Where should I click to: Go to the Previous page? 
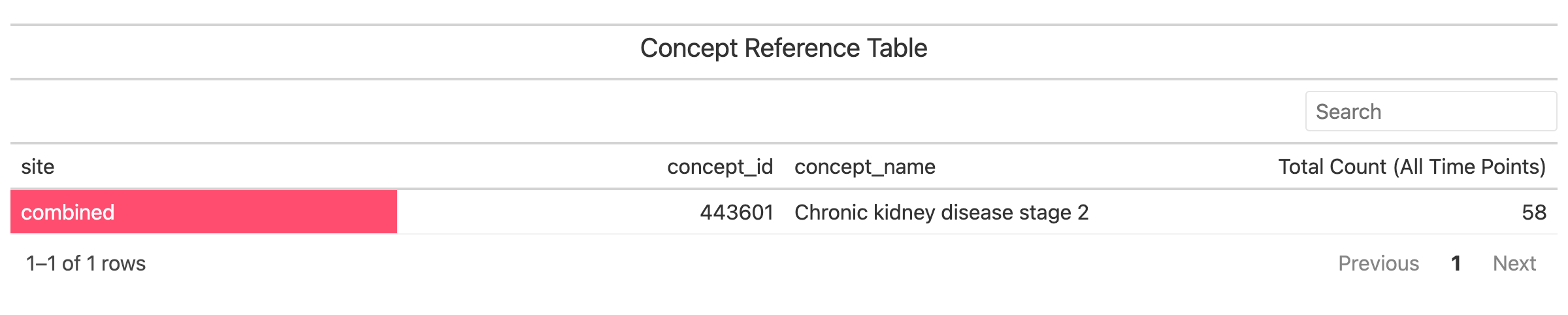coord(1379,263)
